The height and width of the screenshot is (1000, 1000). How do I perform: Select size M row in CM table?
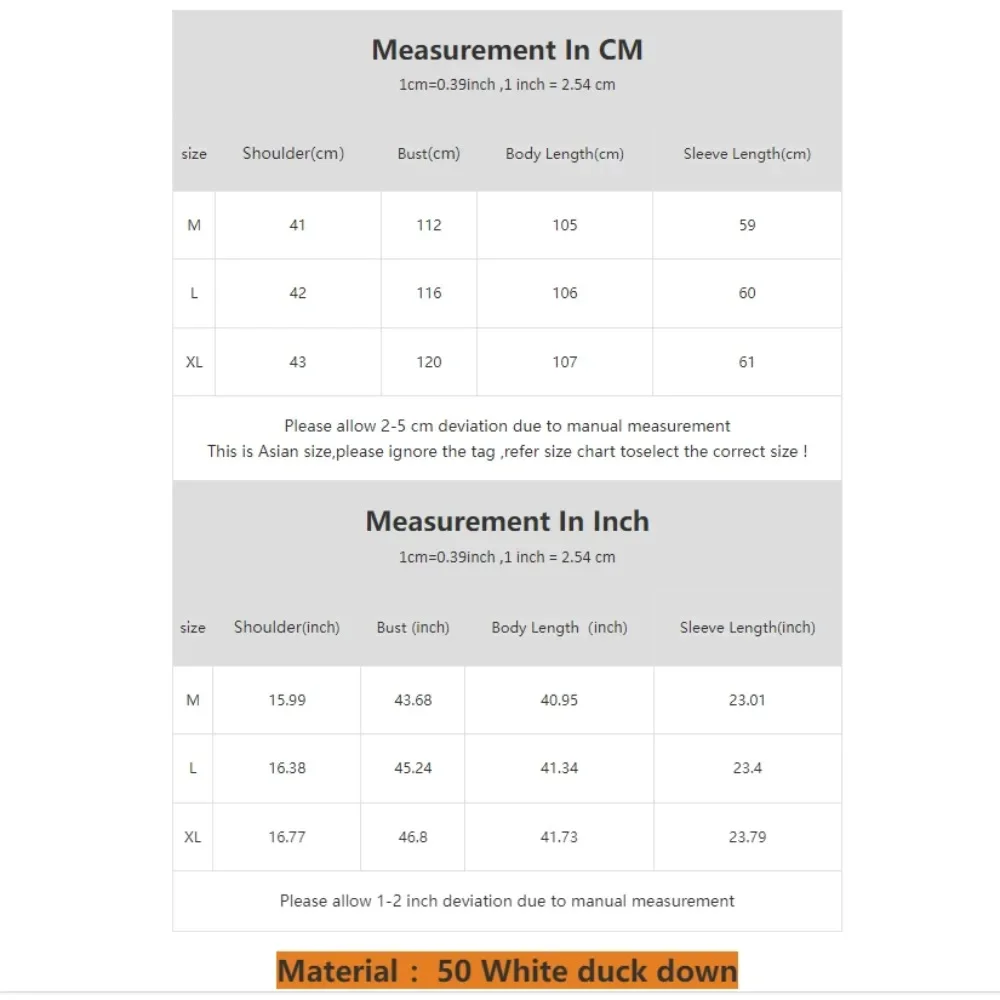[x=507, y=225]
